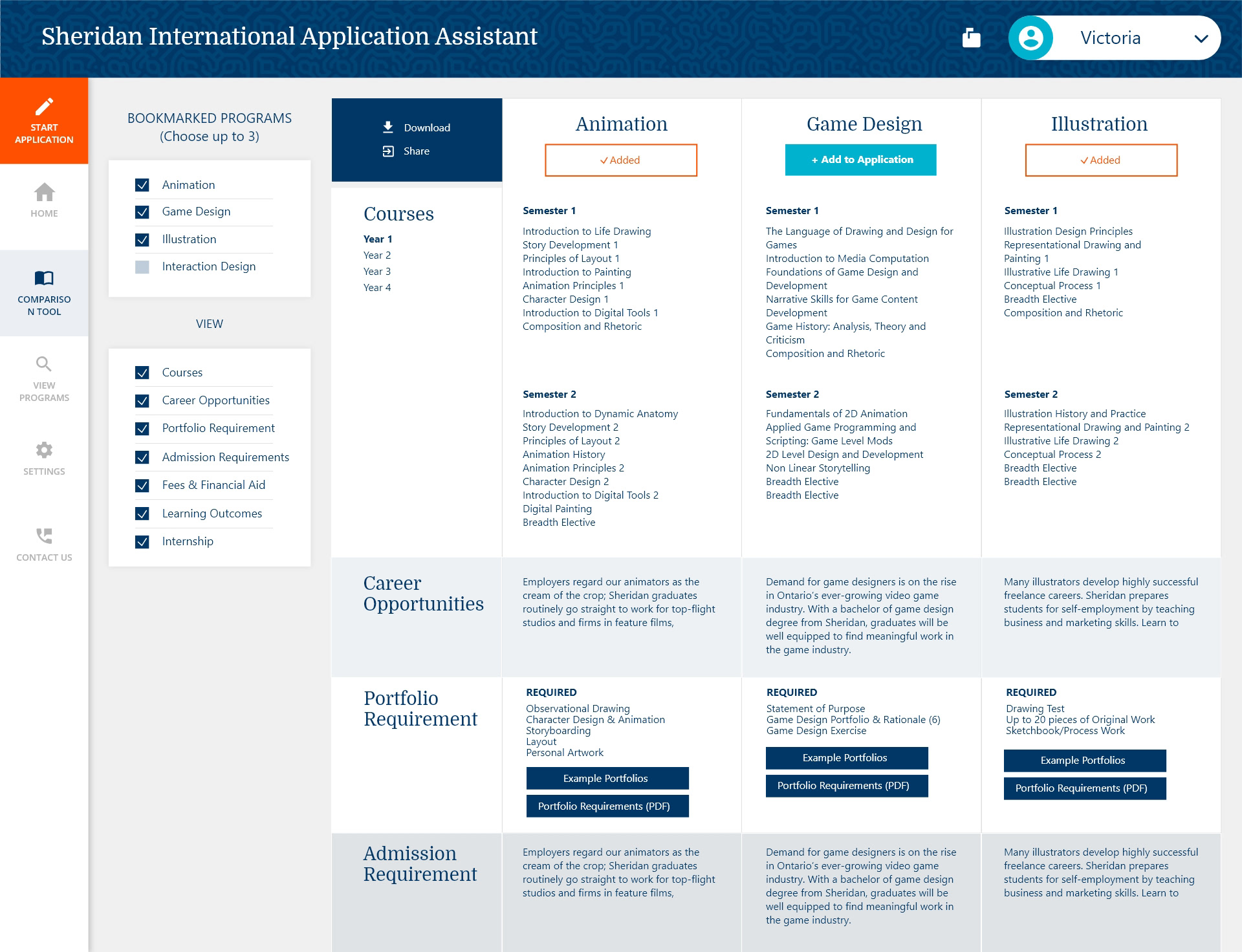Viewport: 1242px width, 952px height.
Task: Click Start Application sidebar label
Action: coord(44,133)
